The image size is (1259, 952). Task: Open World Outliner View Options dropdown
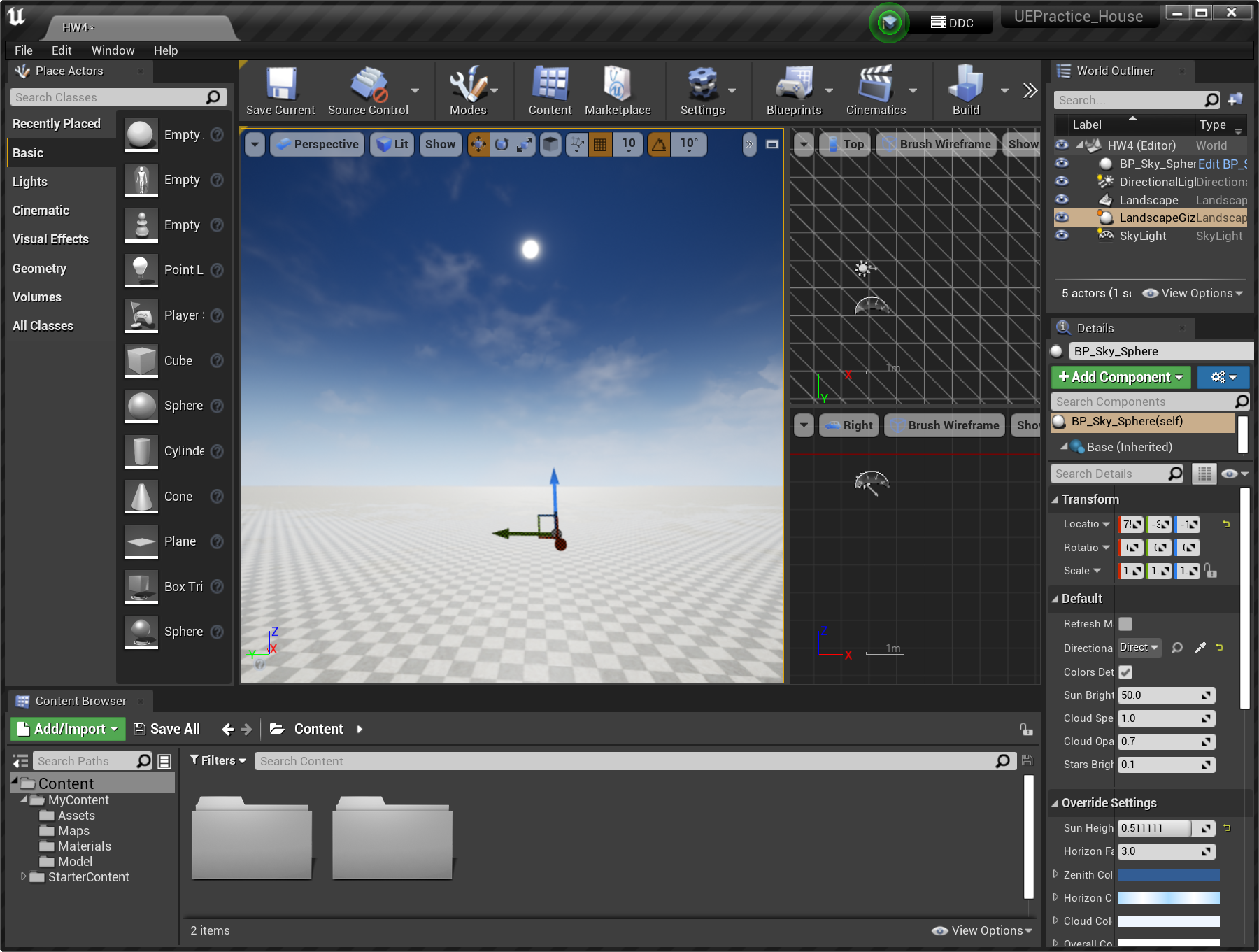pyautogui.click(x=1193, y=293)
